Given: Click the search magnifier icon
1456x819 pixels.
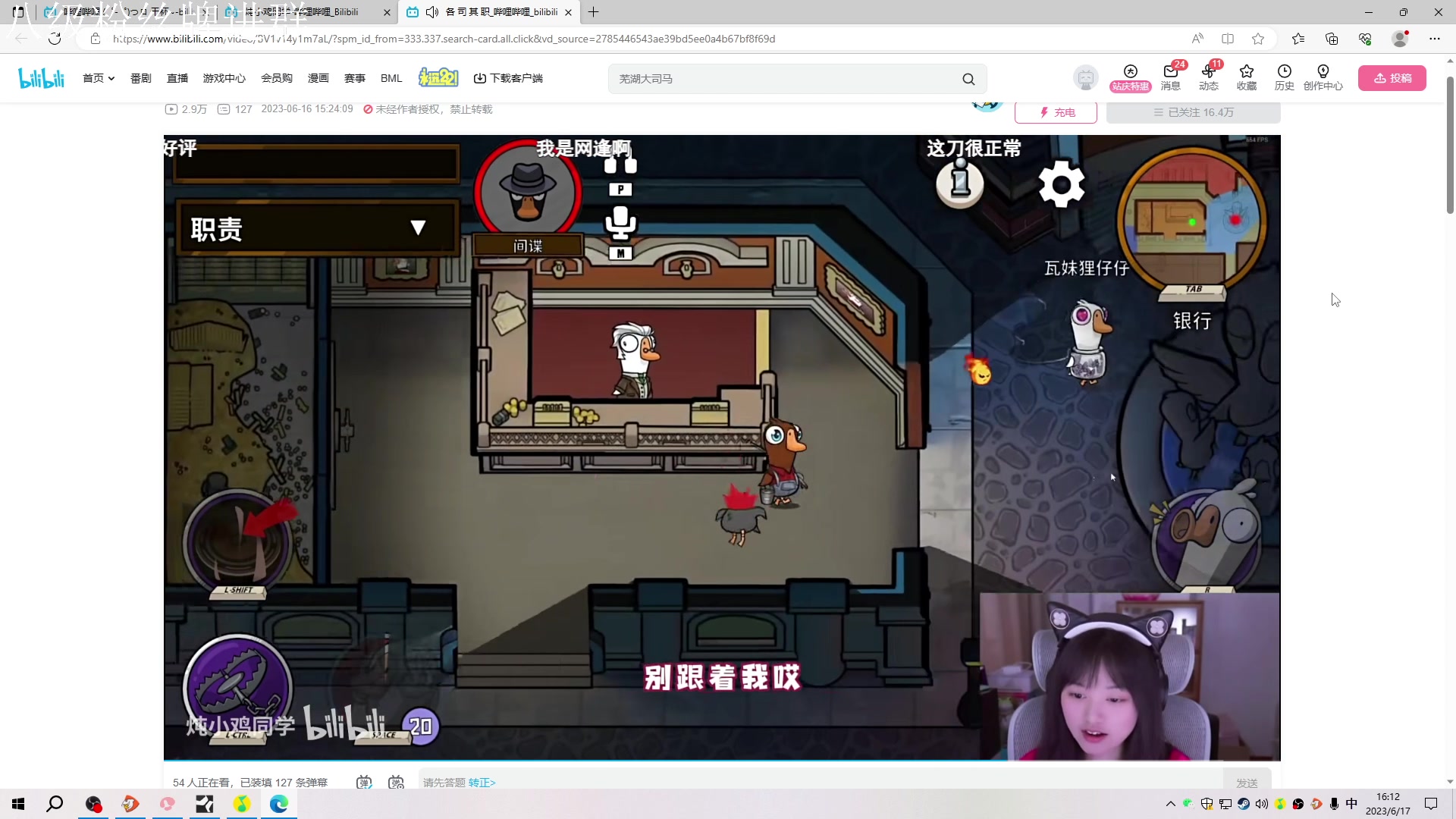Looking at the screenshot, I should click(968, 79).
